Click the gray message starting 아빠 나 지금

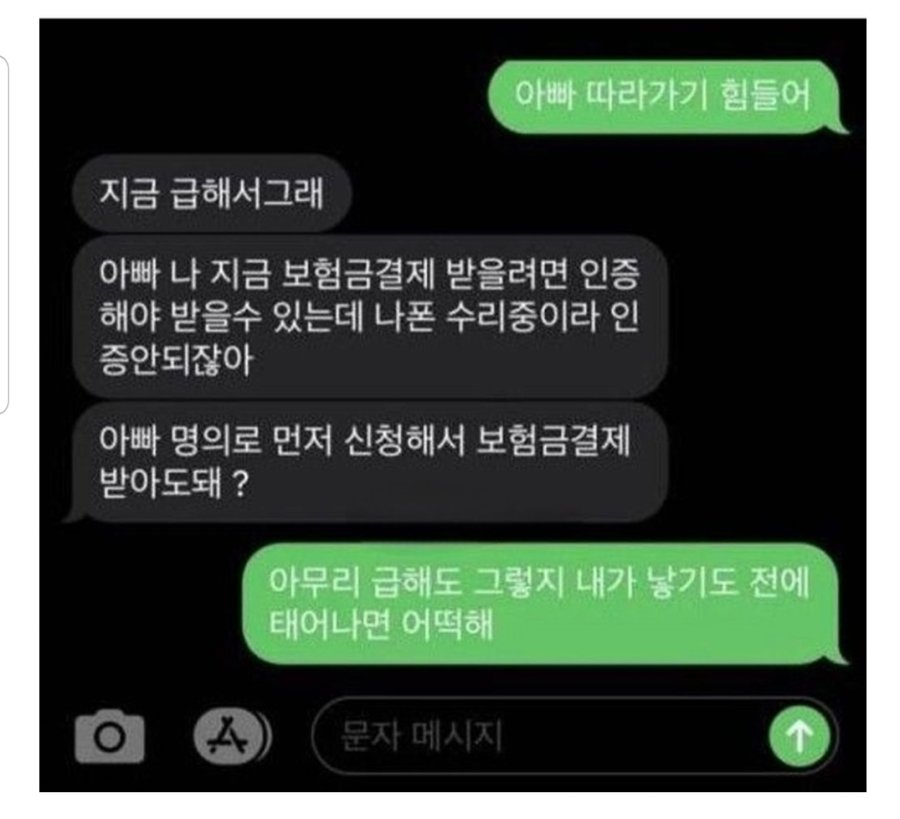pos(370,316)
